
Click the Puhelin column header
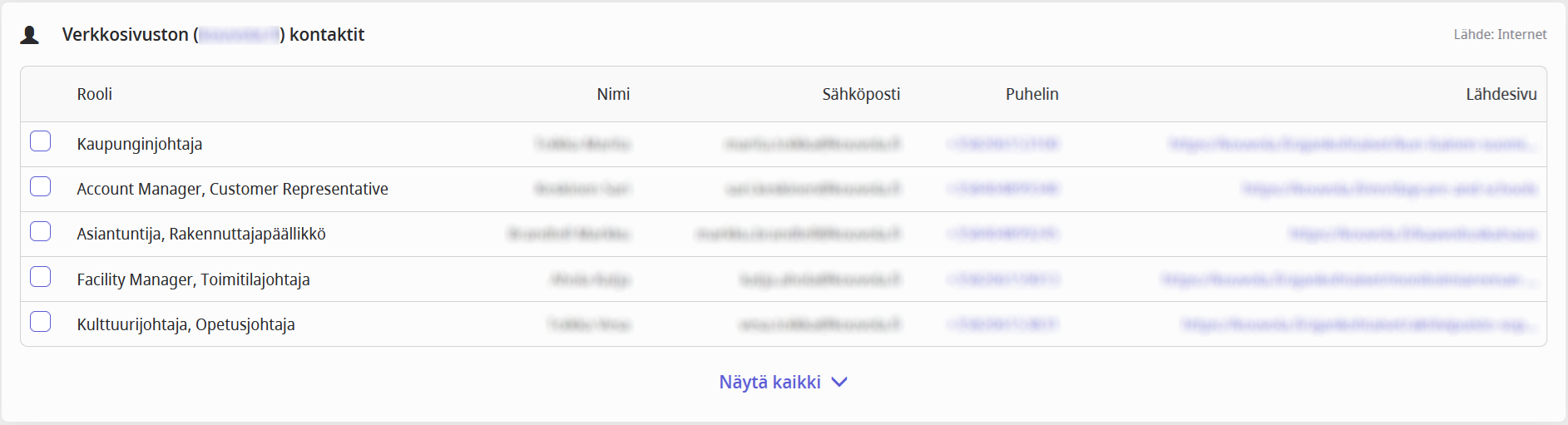coord(1031,94)
